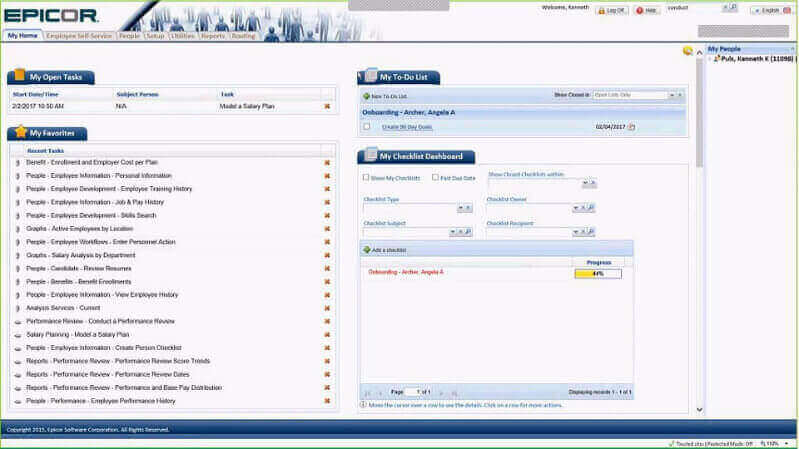Click the search icon for Checklist Subject
The height and width of the screenshot is (449, 799).
coord(468,232)
